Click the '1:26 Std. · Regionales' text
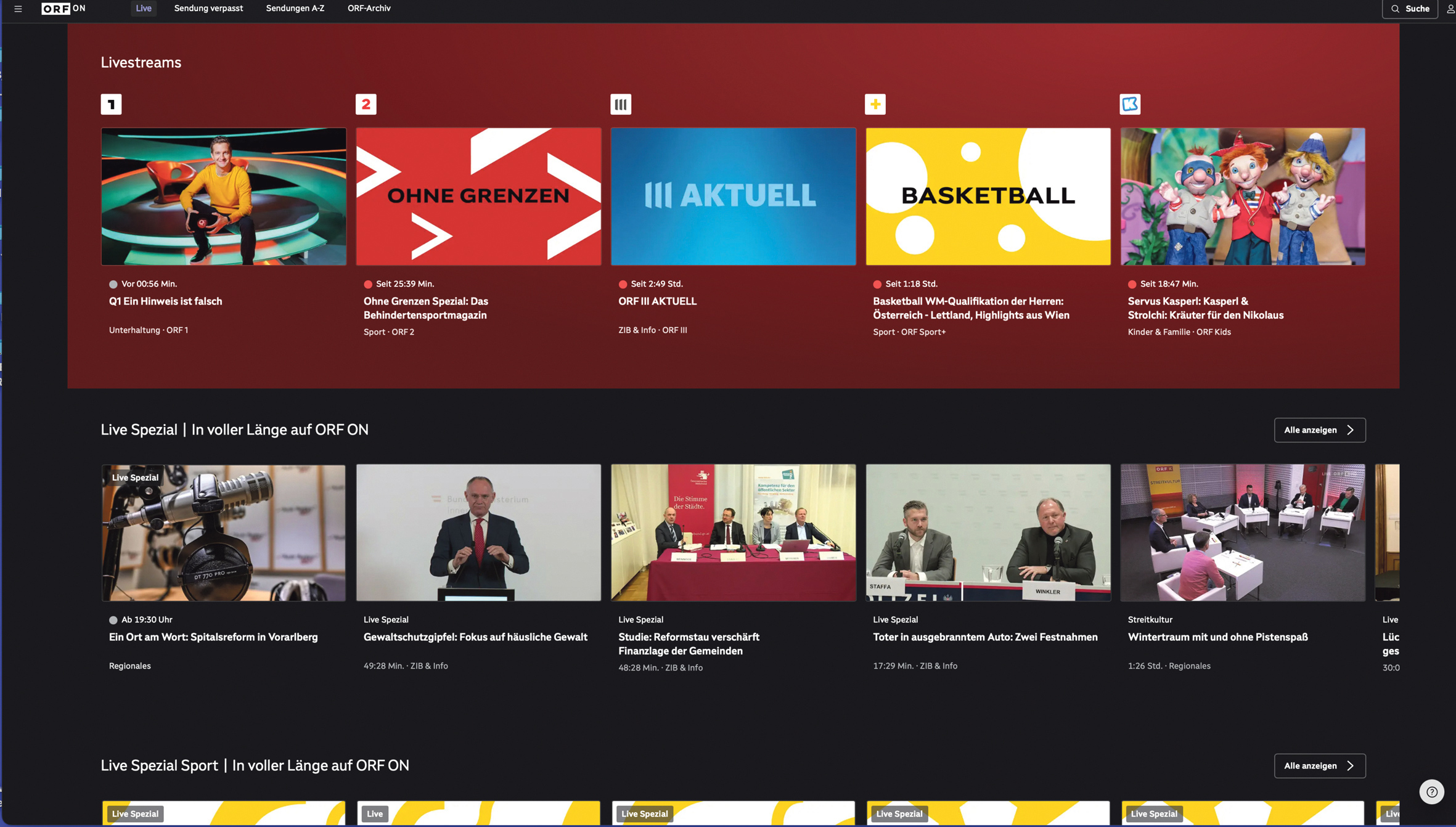The image size is (1456, 827). tap(1169, 666)
